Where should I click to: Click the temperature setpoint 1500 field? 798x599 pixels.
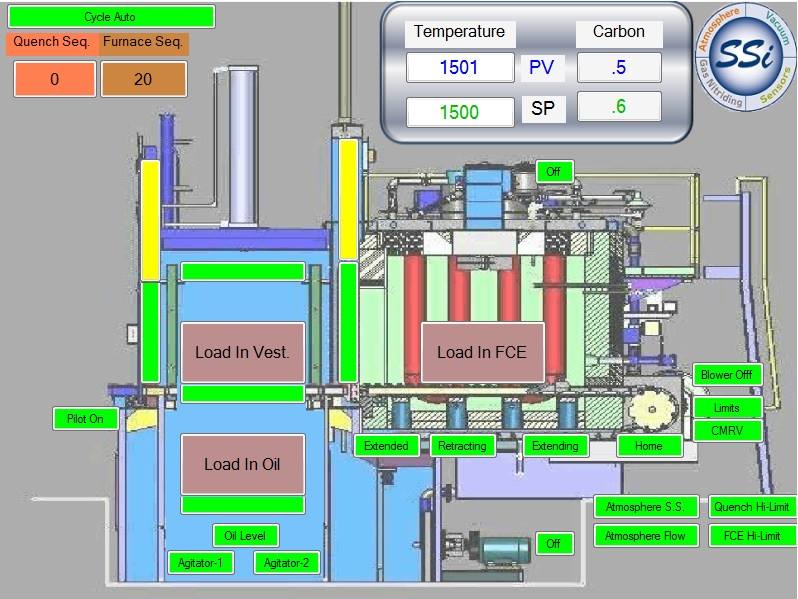click(x=460, y=111)
